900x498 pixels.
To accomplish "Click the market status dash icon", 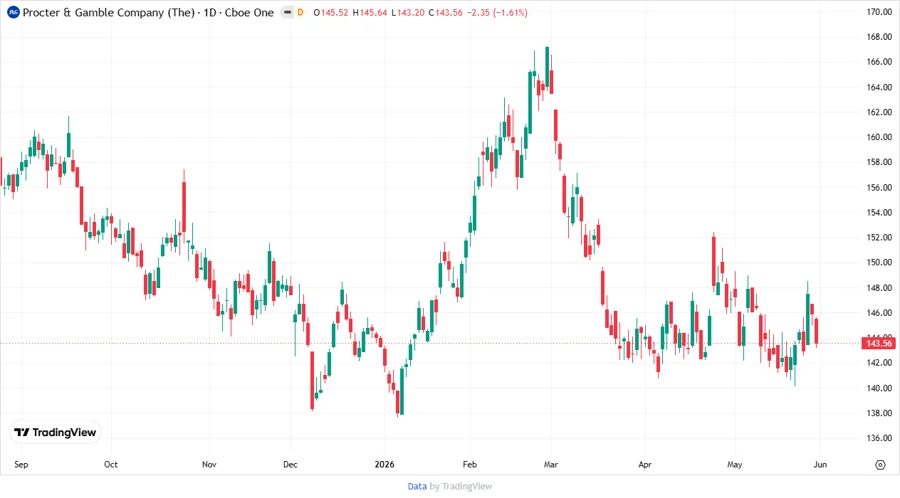I will (288, 12).
